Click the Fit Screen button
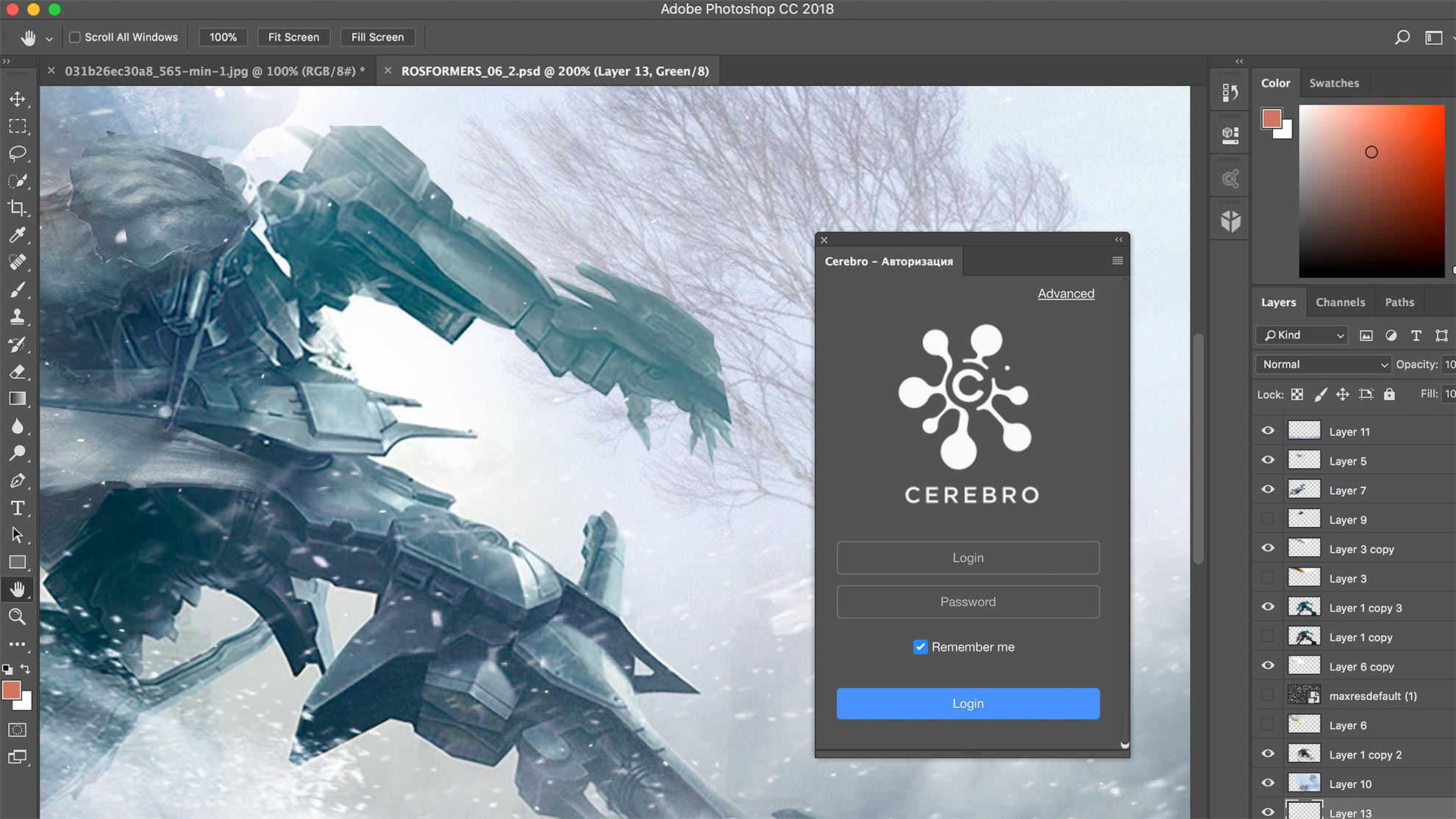The width and height of the screenshot is (1456, 819). coord(293,37)
